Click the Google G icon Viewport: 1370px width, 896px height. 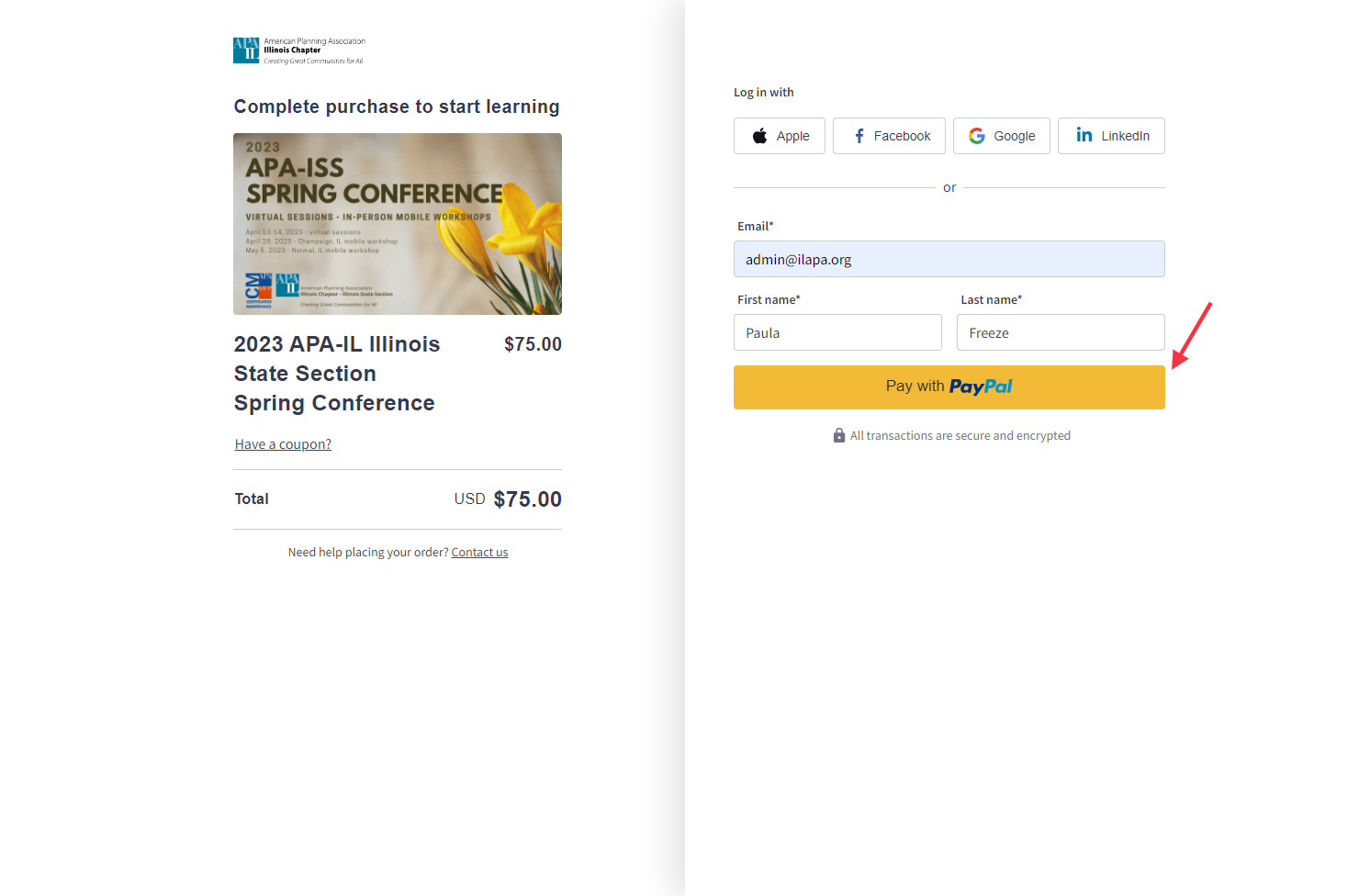tap(977, 136)
